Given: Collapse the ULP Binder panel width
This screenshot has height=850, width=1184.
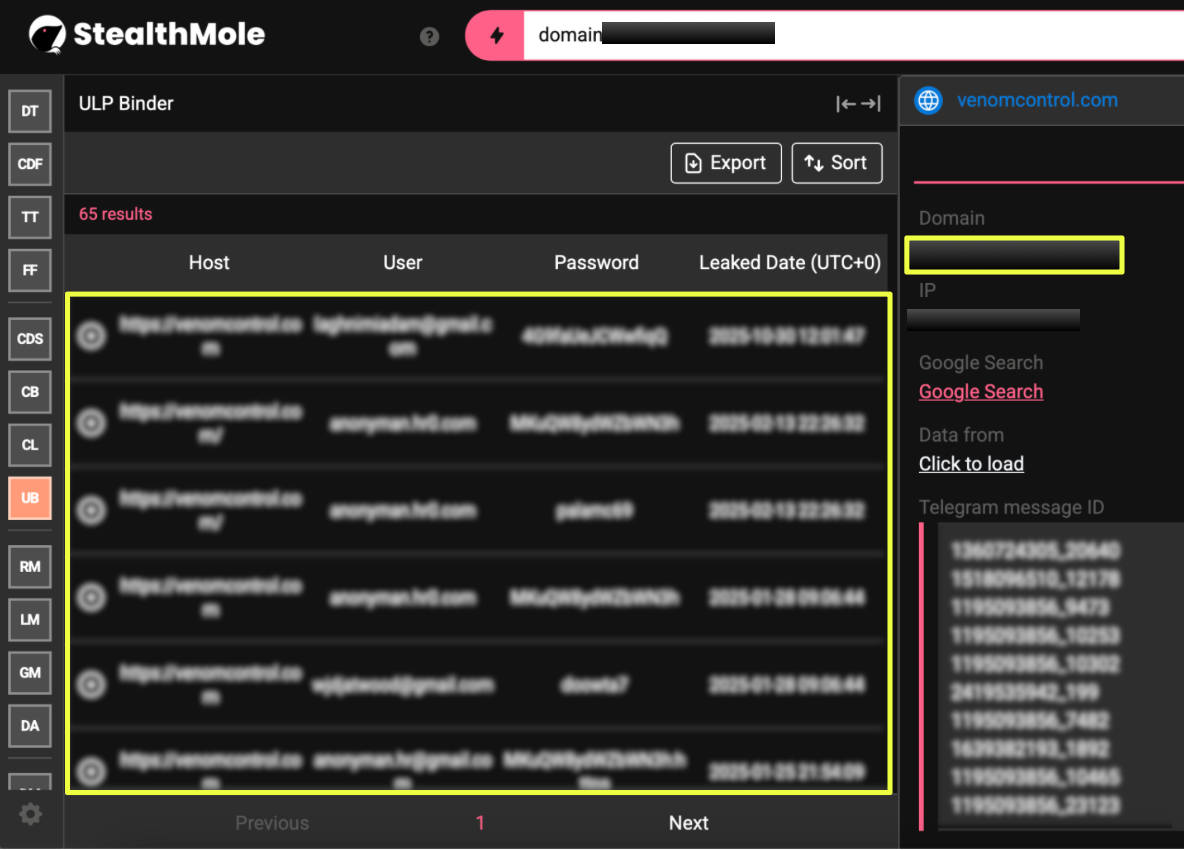Looking at the screenshot, I should [858, 104].
